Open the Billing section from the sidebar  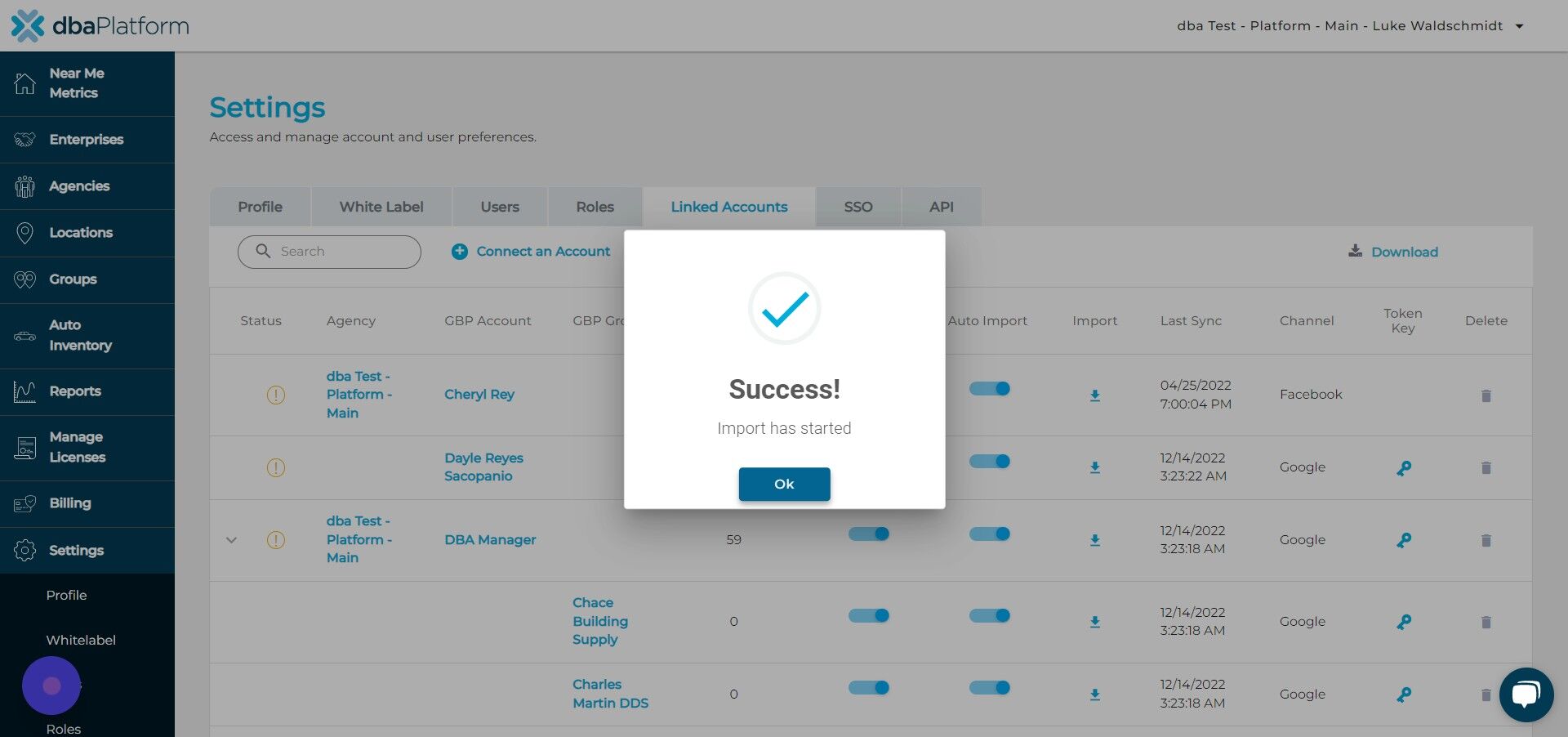70,503
